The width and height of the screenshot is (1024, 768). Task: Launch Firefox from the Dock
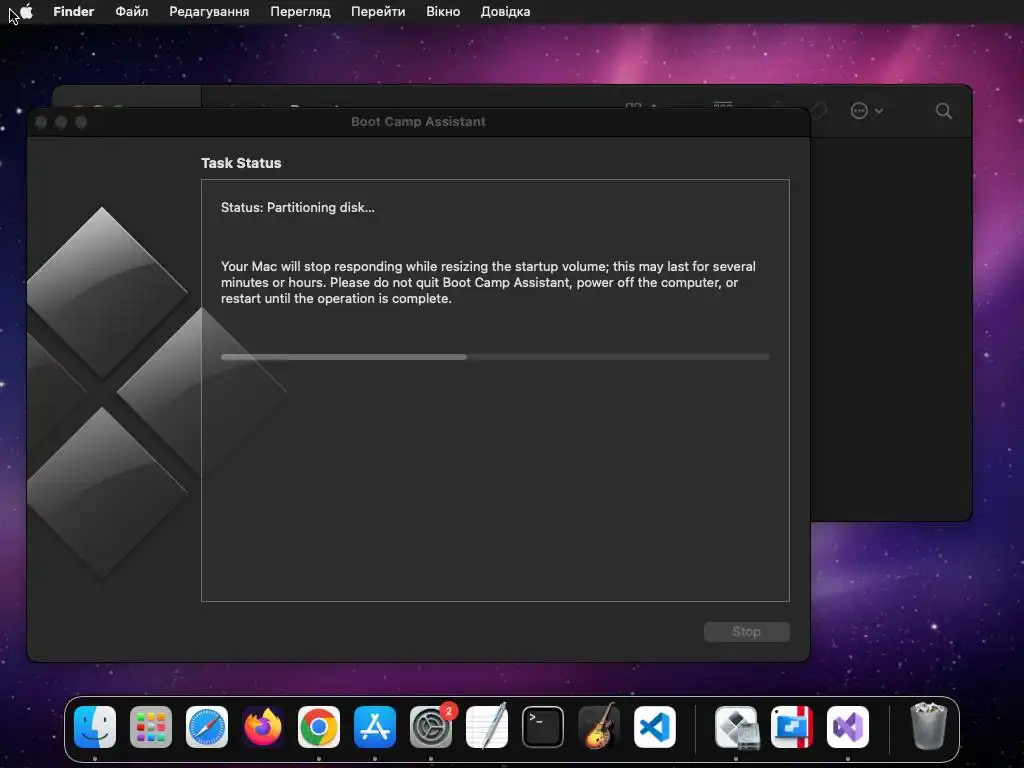click(263, 727)
